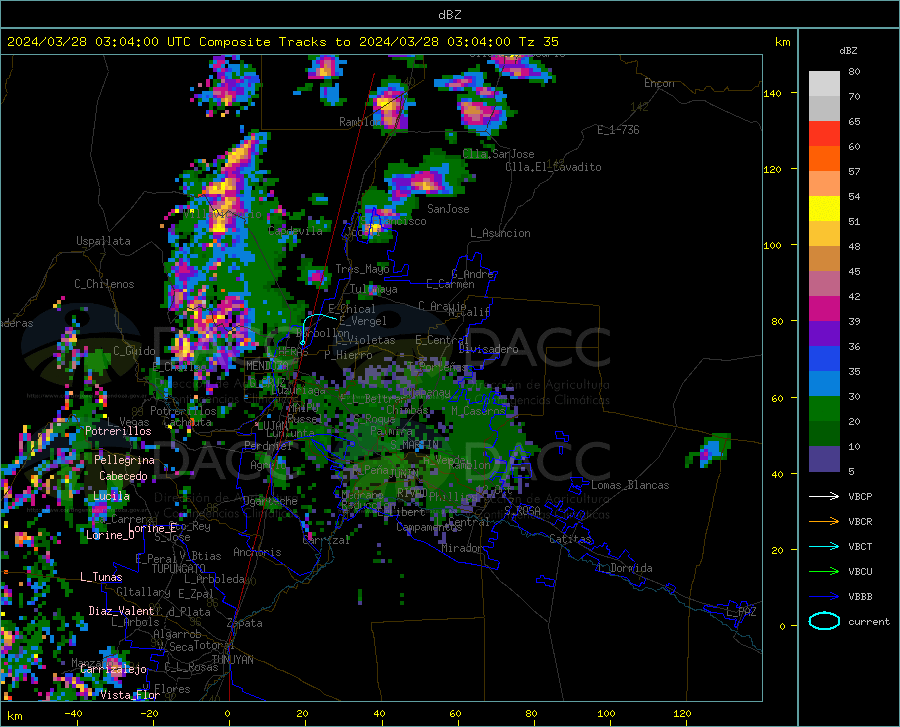This screenshot has height=727, width=900.
Task: Click the Encon place label
Action: pyautogui.click(x=659, y=83)
